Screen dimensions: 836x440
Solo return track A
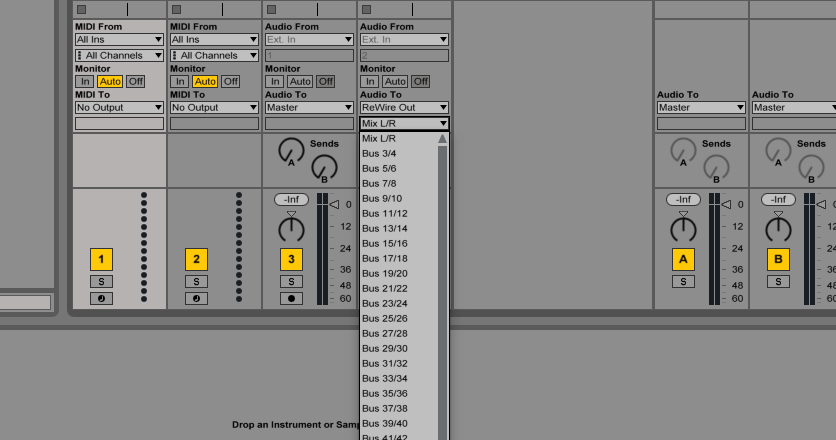click(x=683, y=282)
